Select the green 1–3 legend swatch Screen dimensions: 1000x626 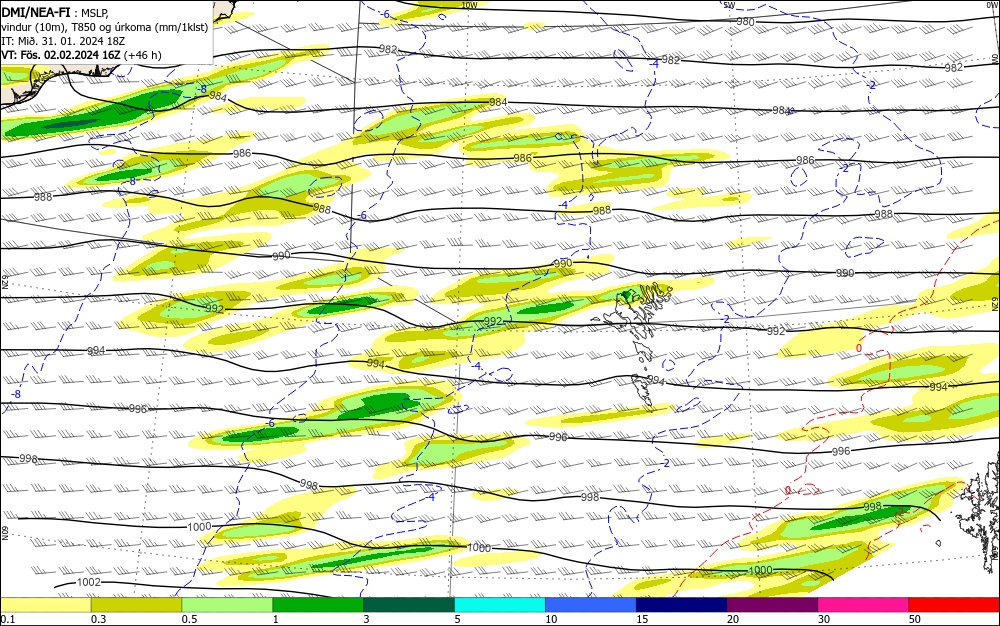[x=318, y=605]
